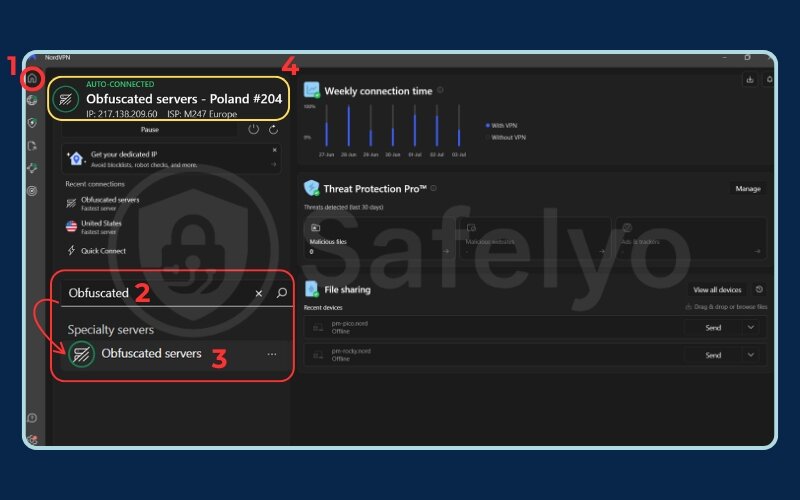Screen dimensions: 800x500
Task: Click the Manage button for Threat Protection
Action: point(747,188)
